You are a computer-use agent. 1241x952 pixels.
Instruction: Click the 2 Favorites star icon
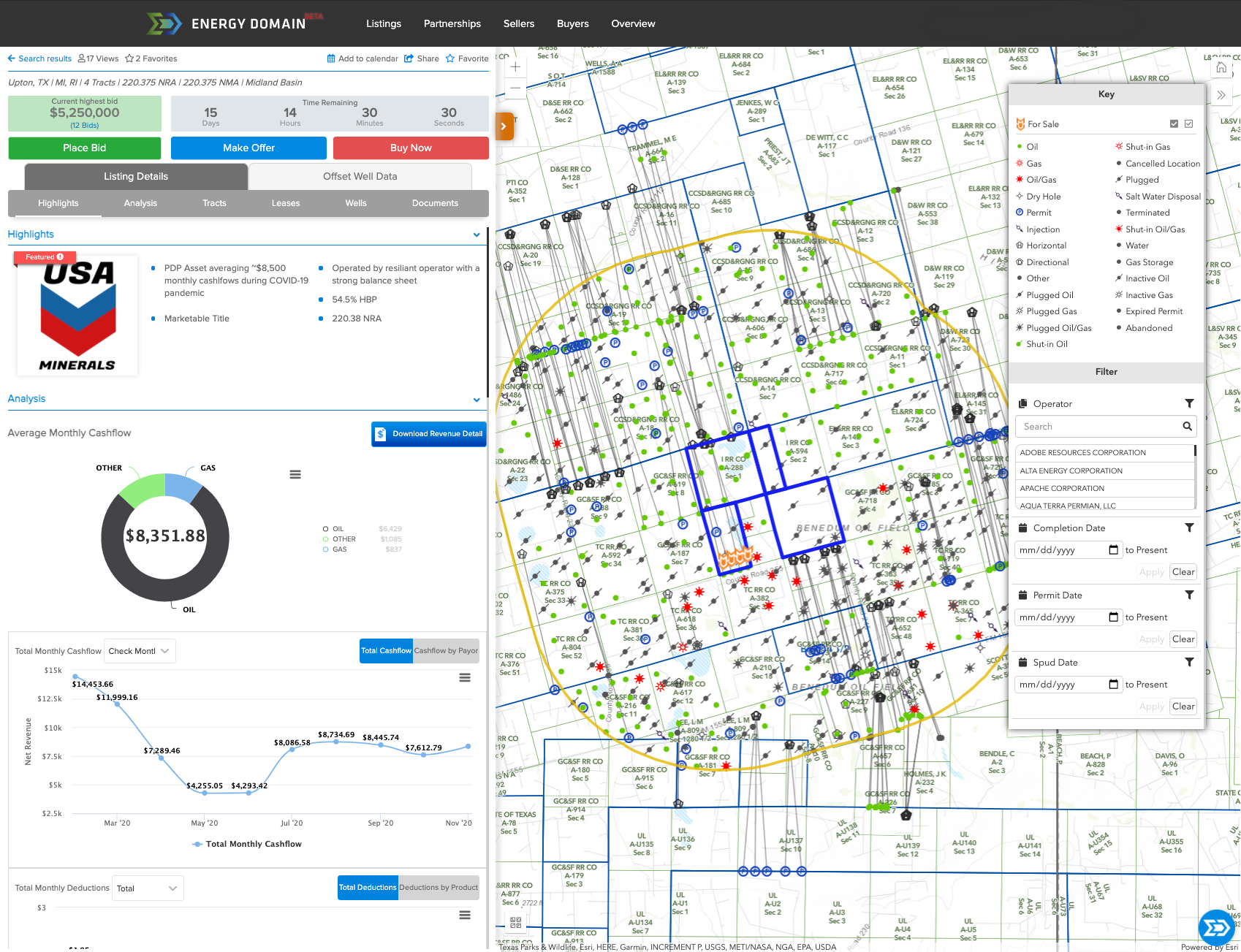129,58
